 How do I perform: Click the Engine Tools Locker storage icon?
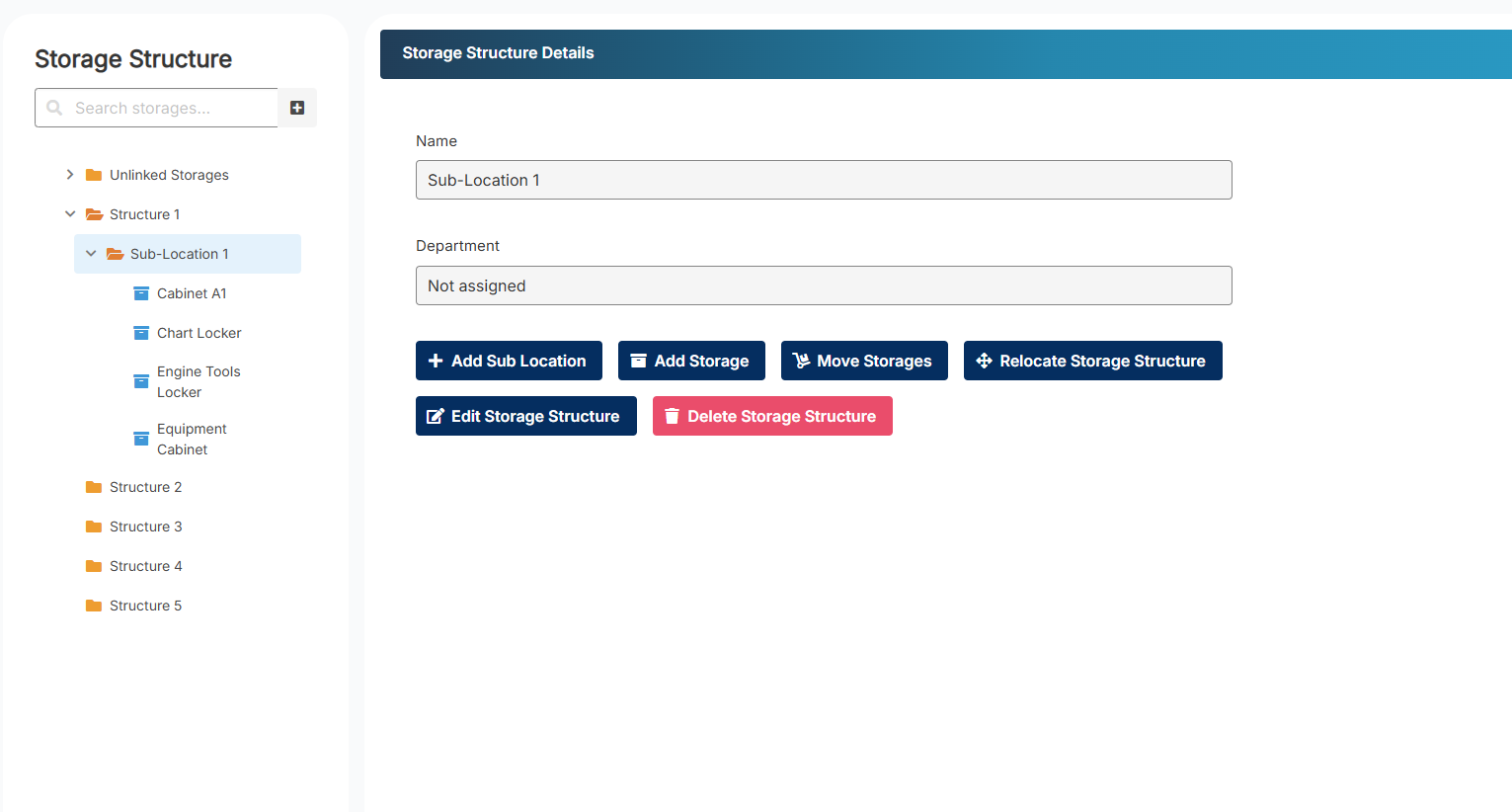pos(141,381)
